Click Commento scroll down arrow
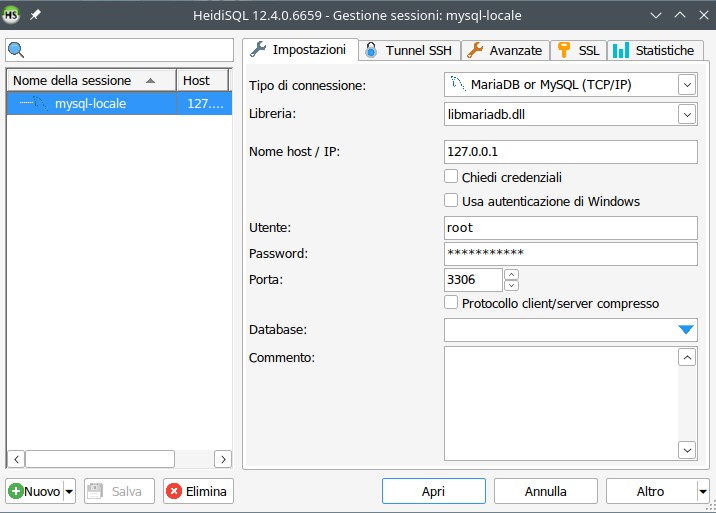This screenshot has width=716, height=513. pos(687,450)
